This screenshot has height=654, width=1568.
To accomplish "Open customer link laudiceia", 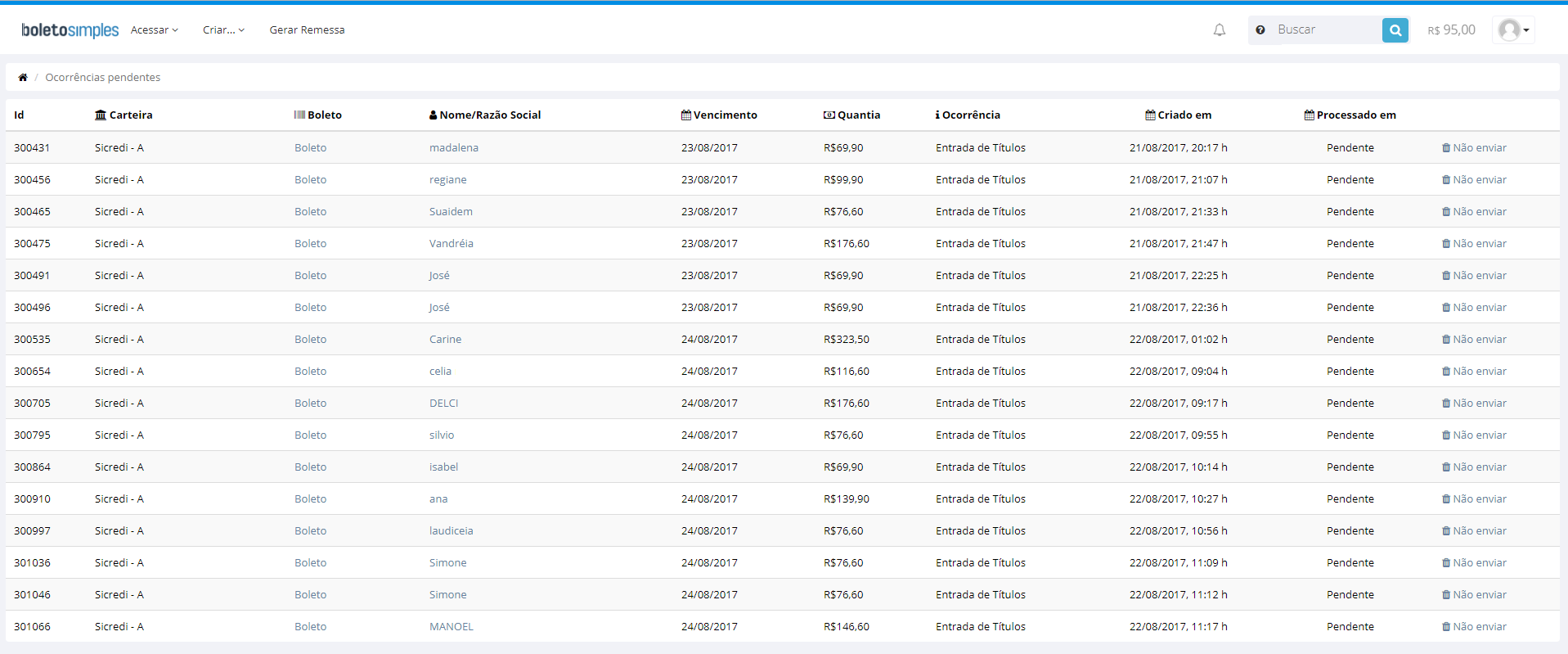I will coord(452,531).
